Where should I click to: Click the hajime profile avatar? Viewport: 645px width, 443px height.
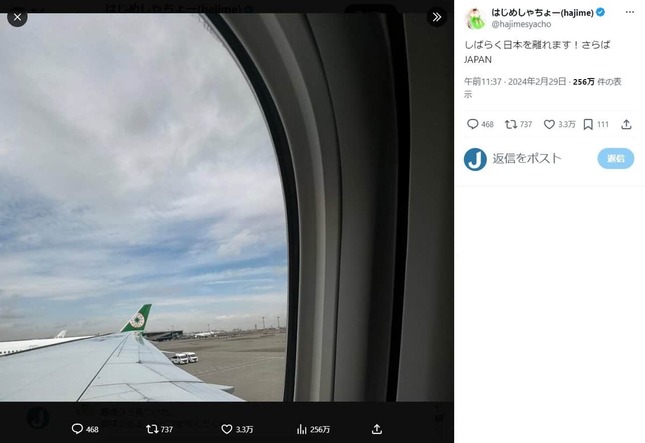click(x=475, y=19)
